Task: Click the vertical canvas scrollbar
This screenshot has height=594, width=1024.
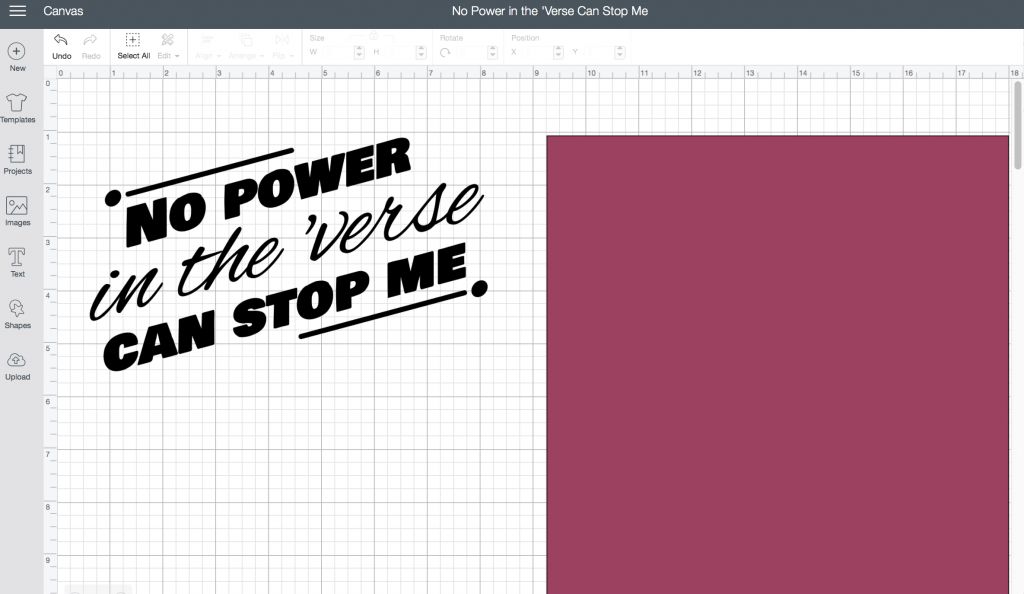Action: coord(1017,125)
